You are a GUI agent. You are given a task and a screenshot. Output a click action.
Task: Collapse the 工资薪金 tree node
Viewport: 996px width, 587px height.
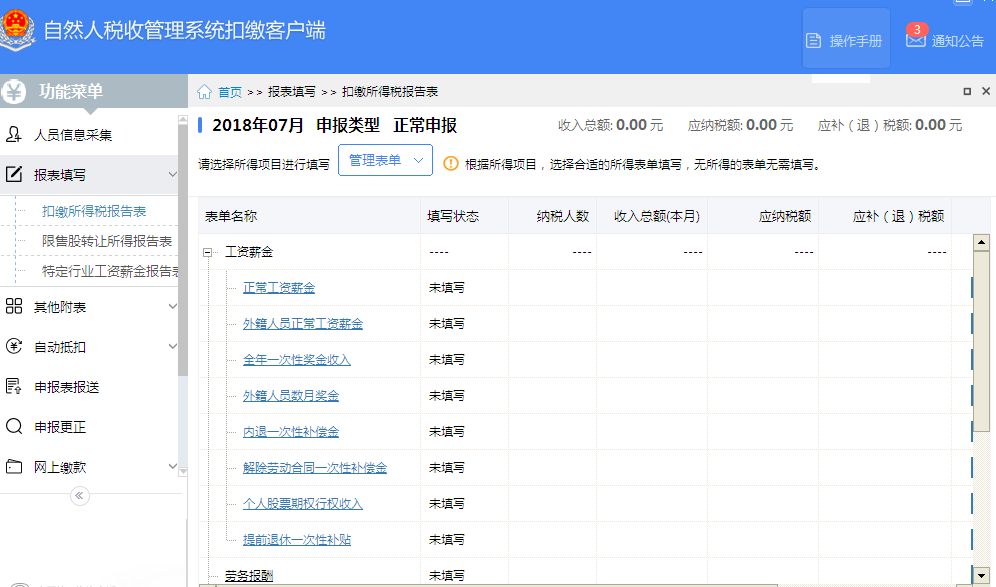209,252
